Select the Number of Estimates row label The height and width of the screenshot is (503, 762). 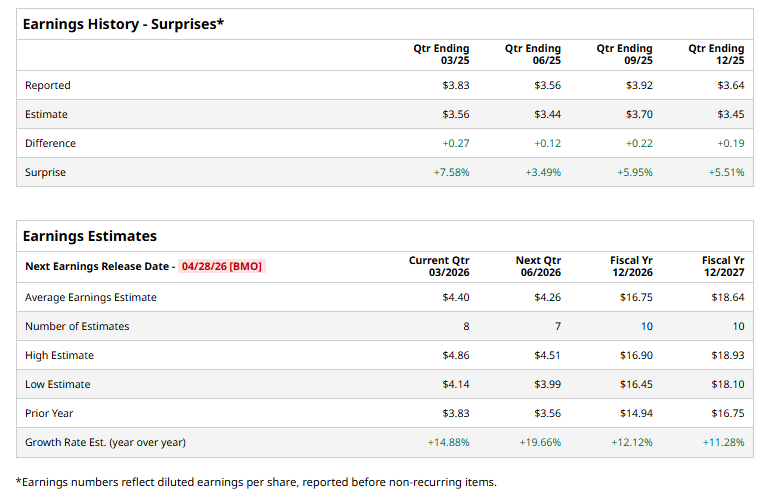(77, 326)
